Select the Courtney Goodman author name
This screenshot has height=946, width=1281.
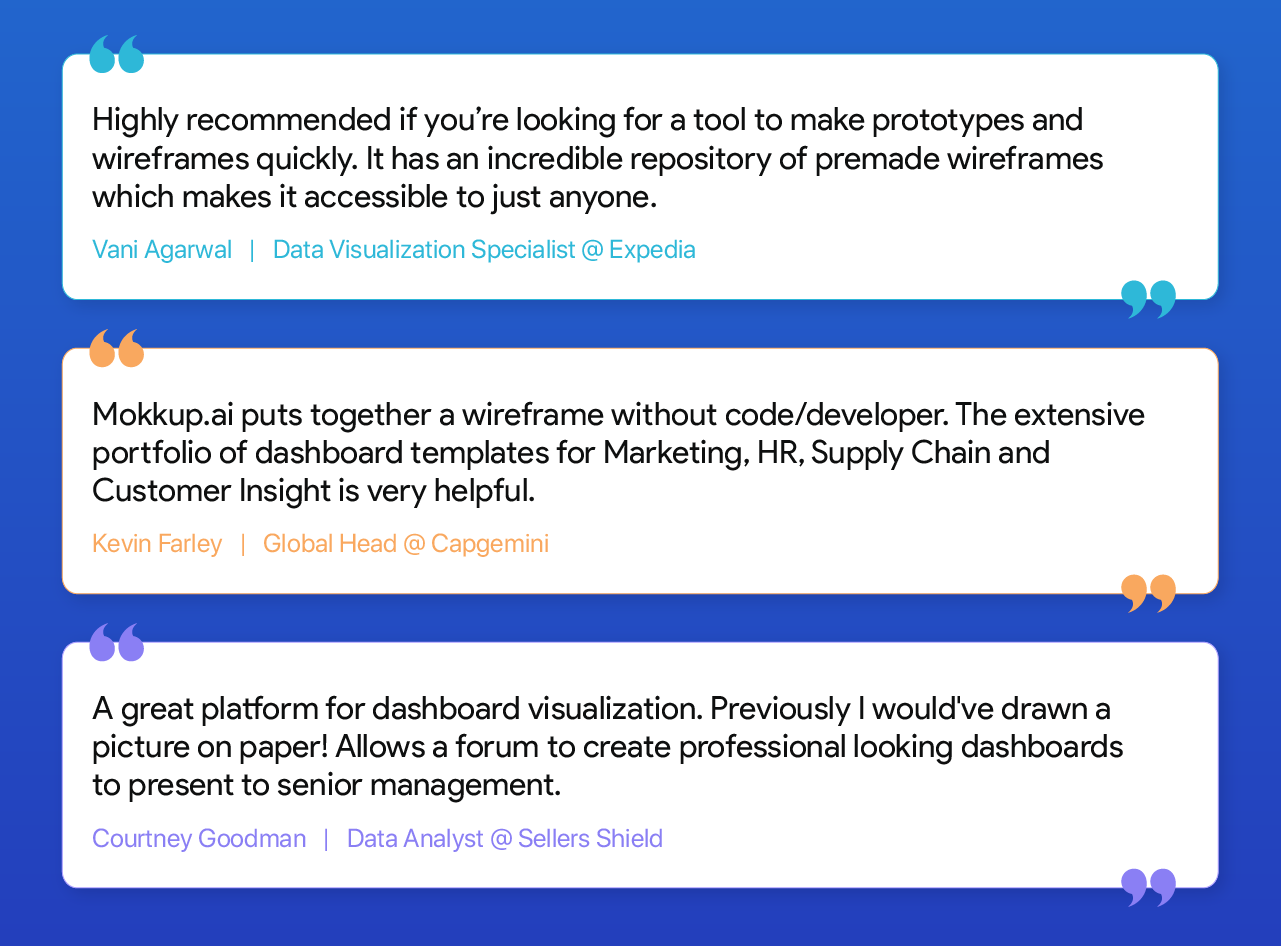(199, 838)
